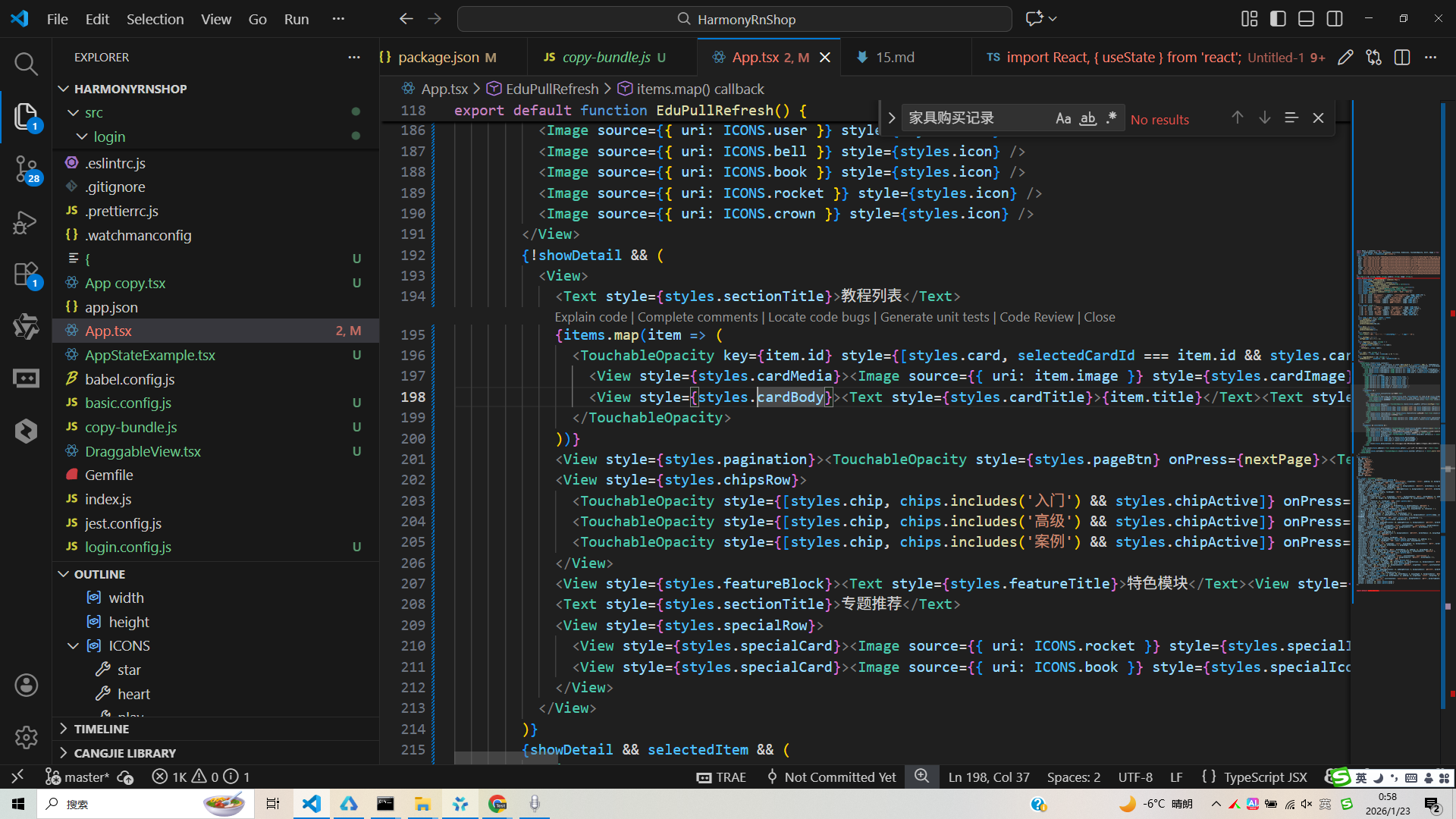Open Extensions view in activity bar
The image size is (1456, 819).
[x=26, y=275]
